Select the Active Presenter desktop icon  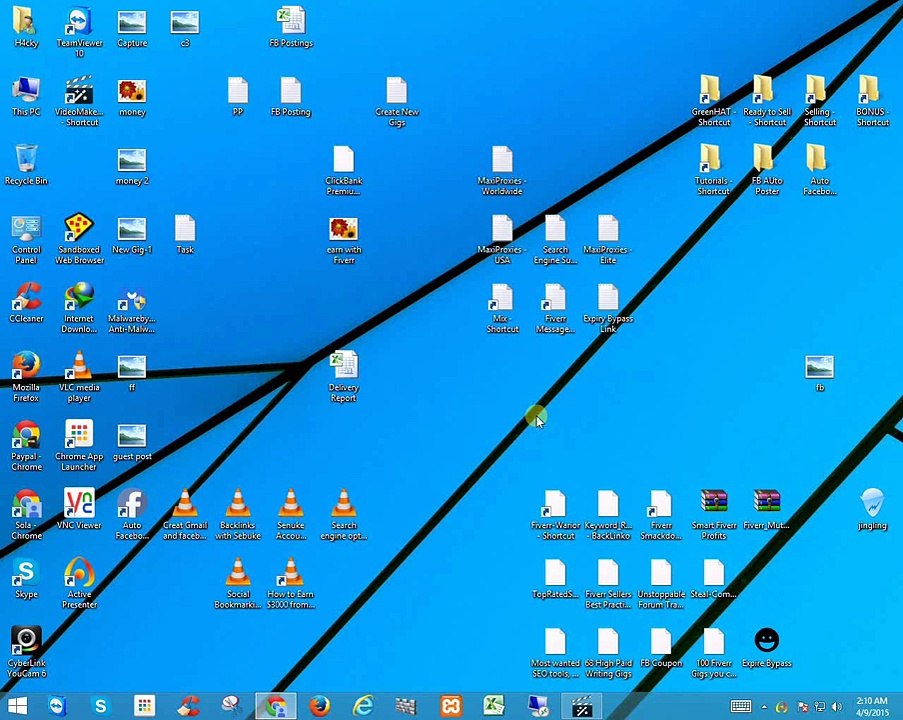pos(79,582)
